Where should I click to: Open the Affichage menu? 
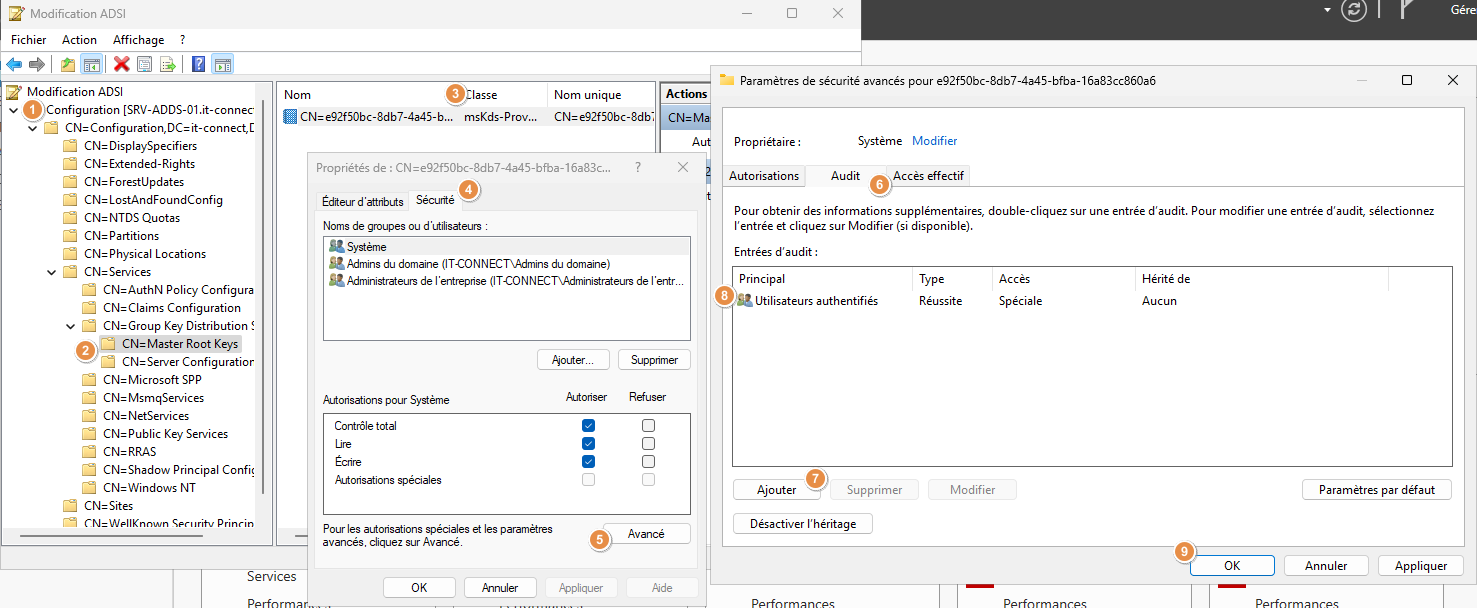tap(139, 39)
